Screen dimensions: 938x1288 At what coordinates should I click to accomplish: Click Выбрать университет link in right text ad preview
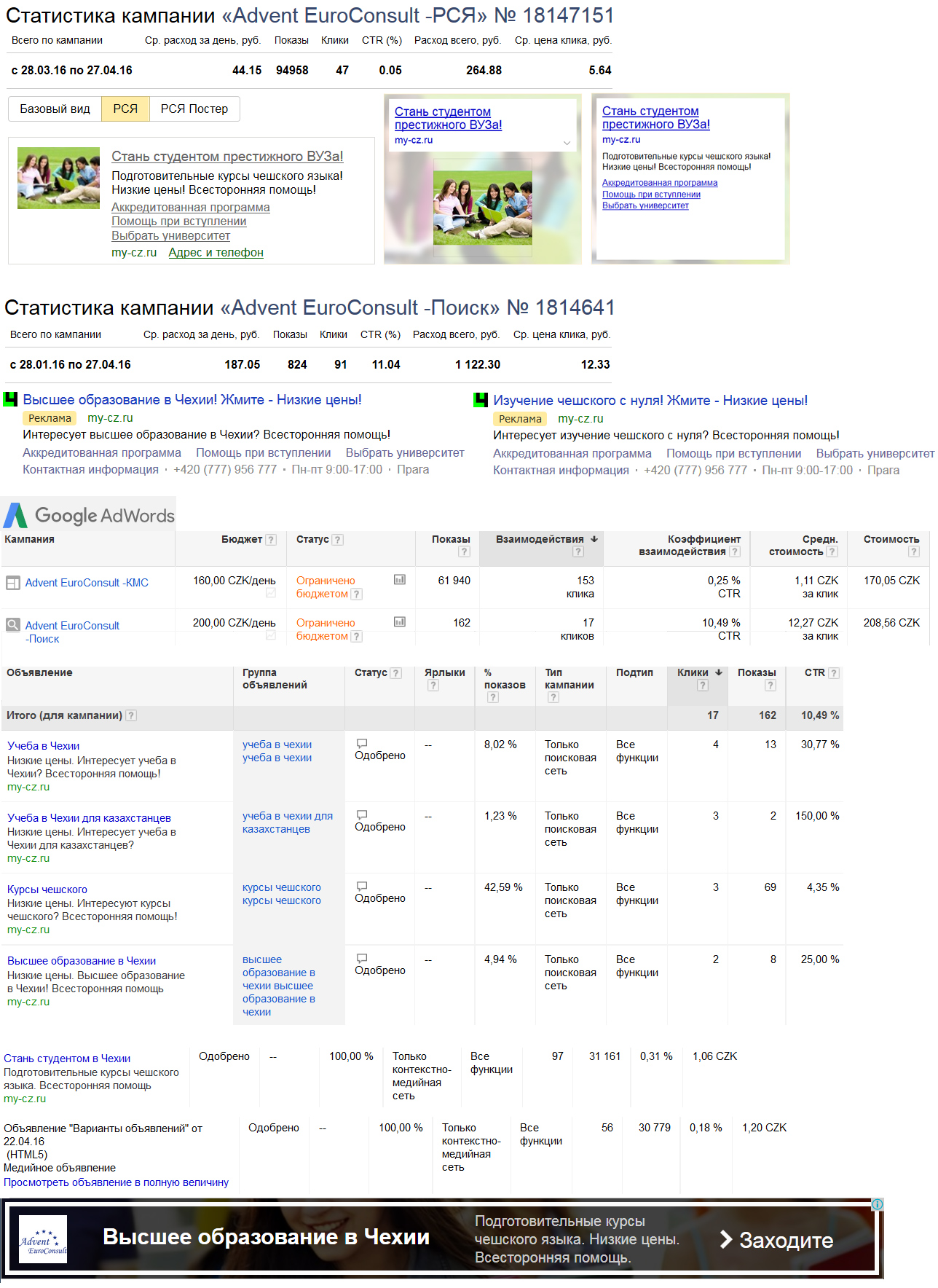(x=645, y=205)
